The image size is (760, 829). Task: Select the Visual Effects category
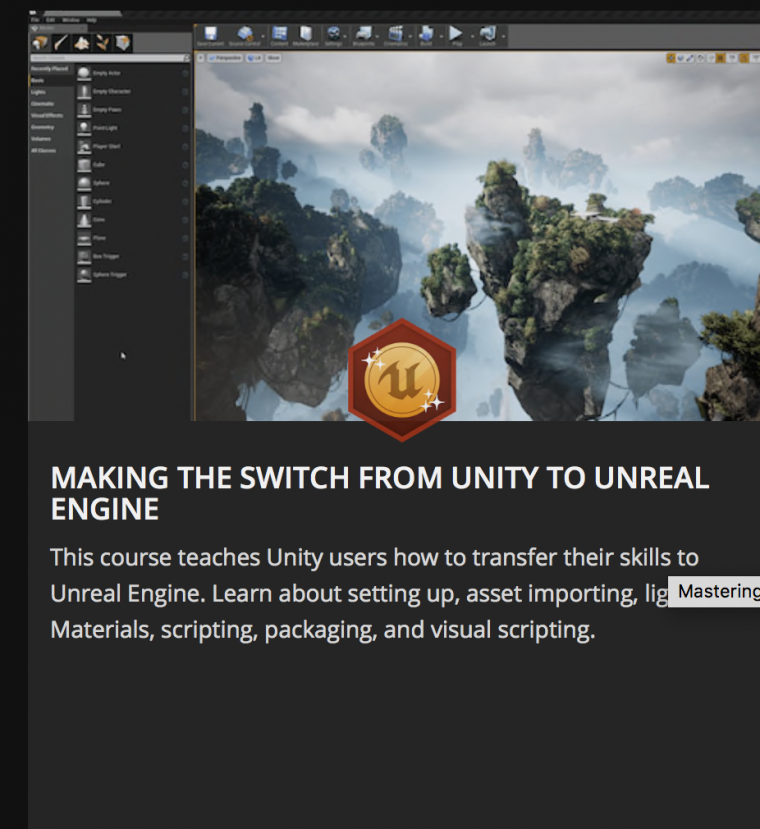click(51, 115)
